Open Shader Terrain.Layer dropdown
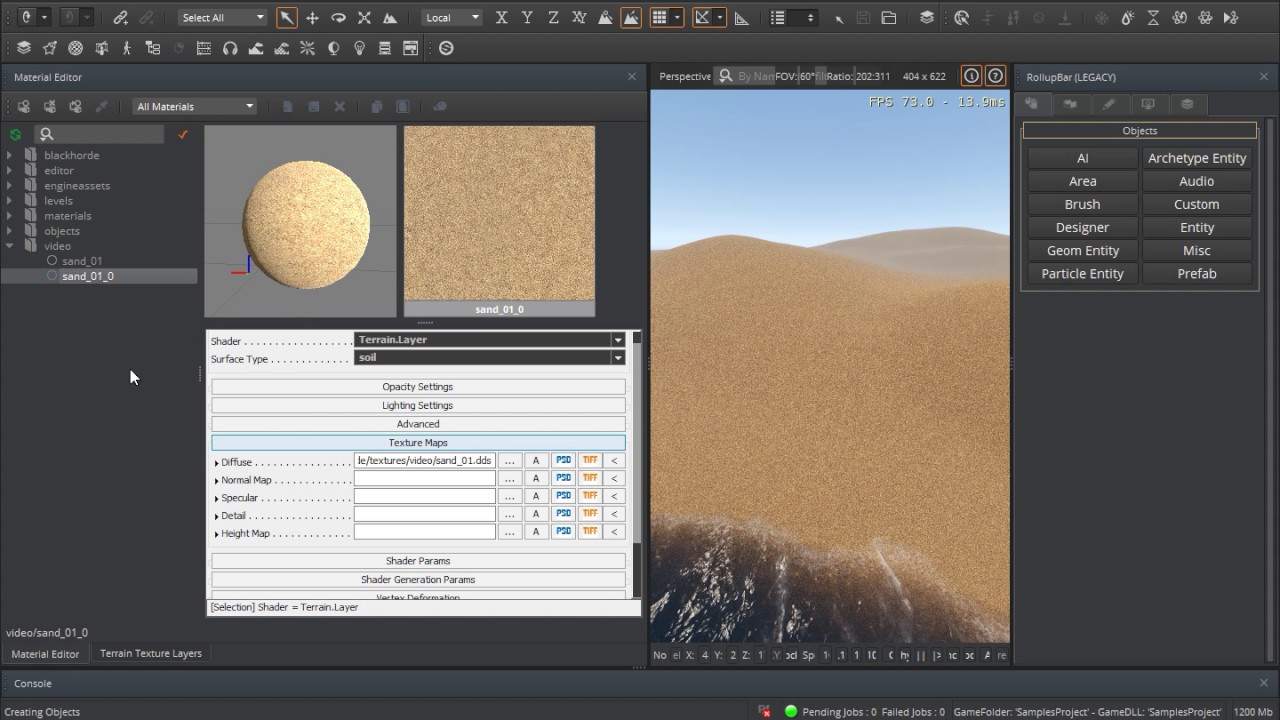The height and width of the screenshot is (720, 1280). pyautogui.click(x=490, y=340)
